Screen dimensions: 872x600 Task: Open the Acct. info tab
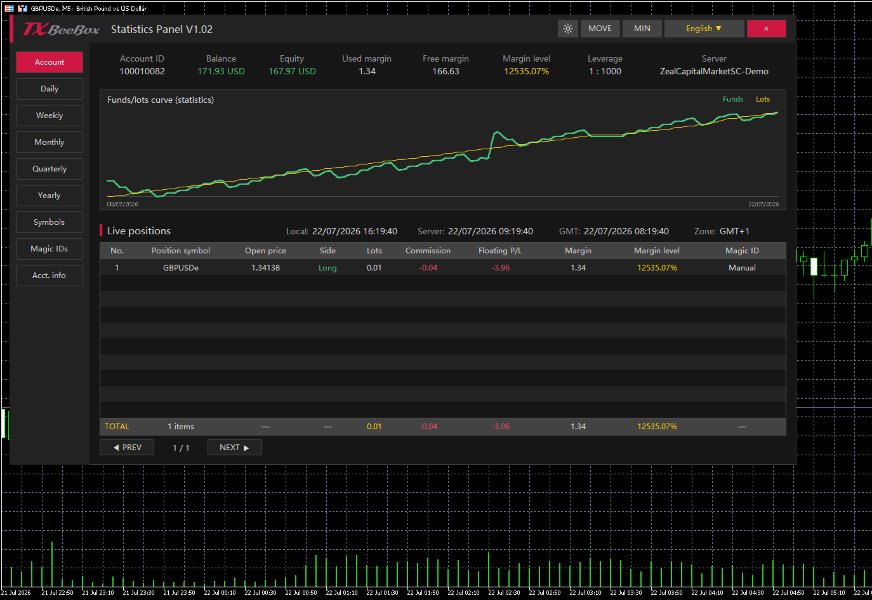click(x=49, y=276)
